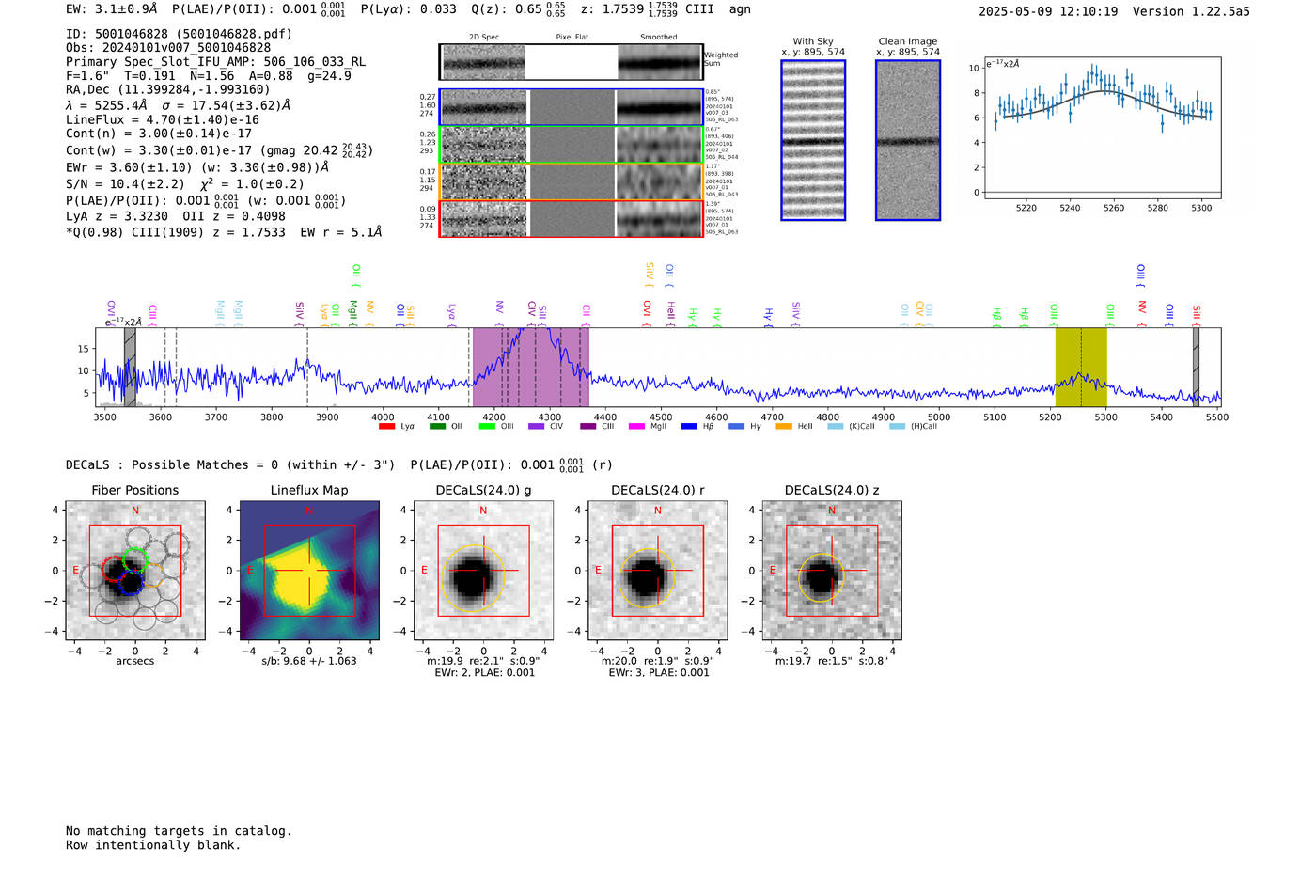Click the Cont(w) gmag 20.42 line
Image resolution: width=1316 pixels, height=896 pixels.
tap(219, 150)
